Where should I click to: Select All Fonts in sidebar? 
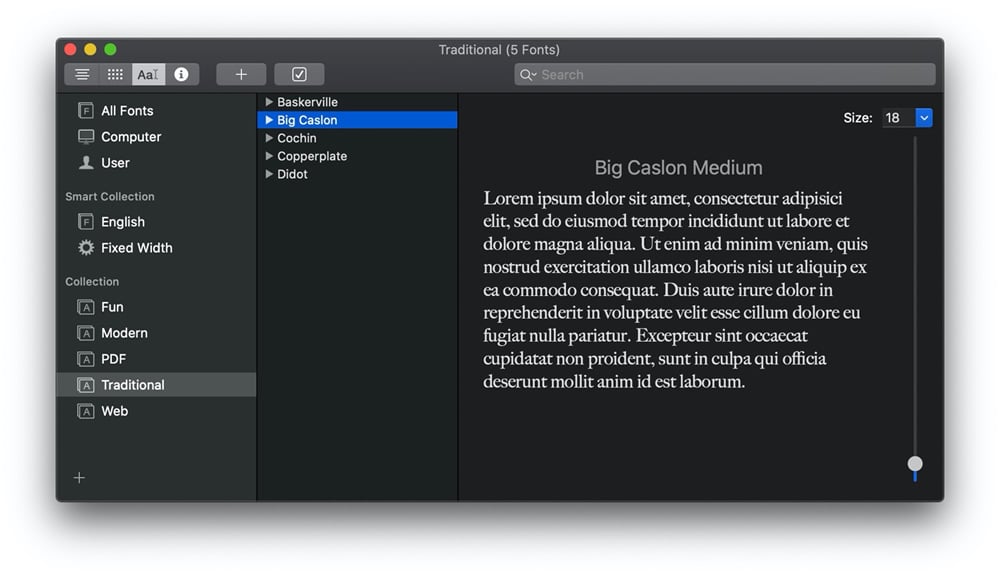pos(127,111)
